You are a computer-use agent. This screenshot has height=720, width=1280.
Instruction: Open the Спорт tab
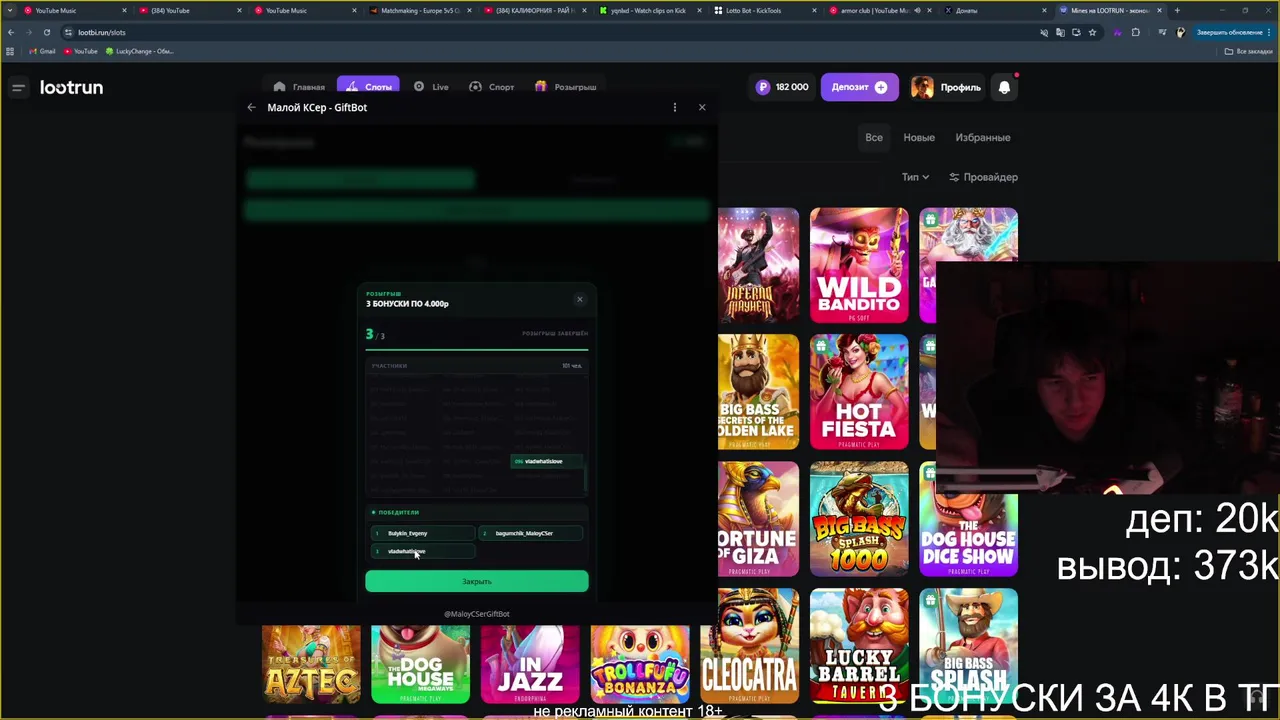491,87
